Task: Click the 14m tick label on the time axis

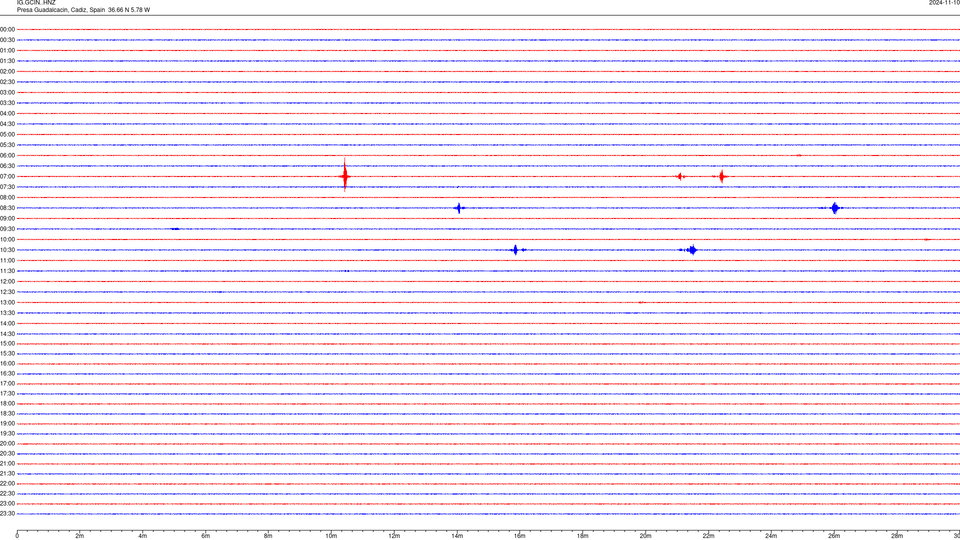Action: click(457, 536)
